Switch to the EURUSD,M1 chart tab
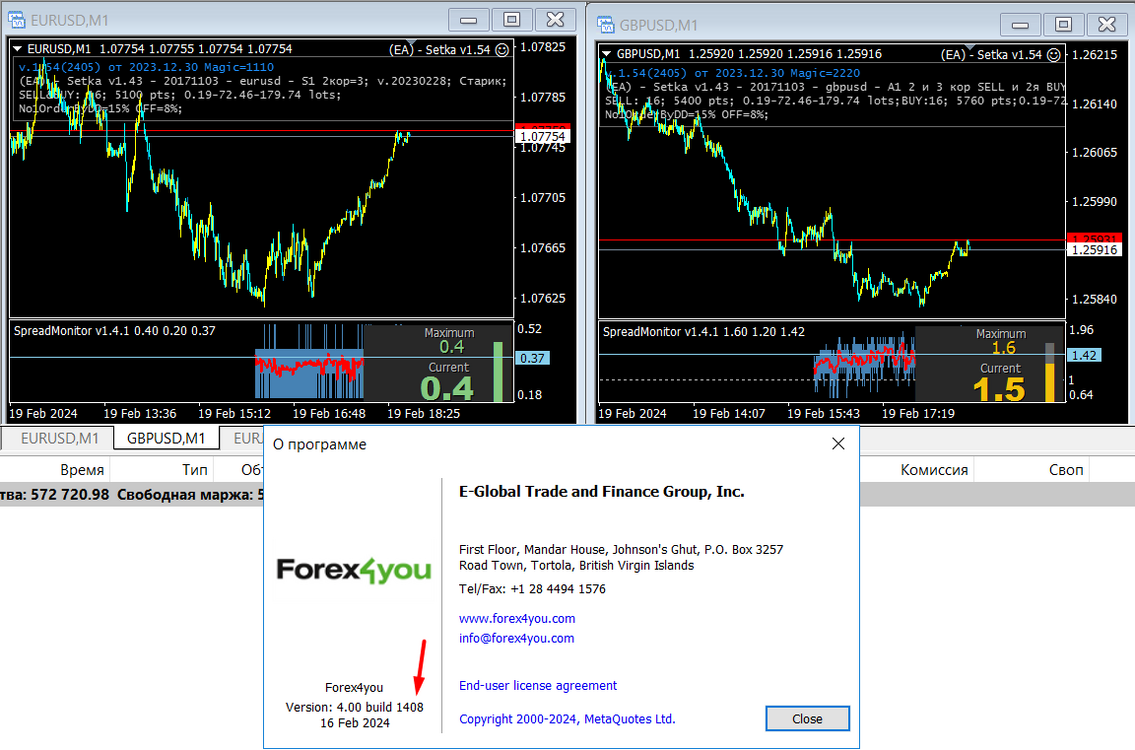Viewport: 1135px width, 750px height. click(x=59, y=438)
